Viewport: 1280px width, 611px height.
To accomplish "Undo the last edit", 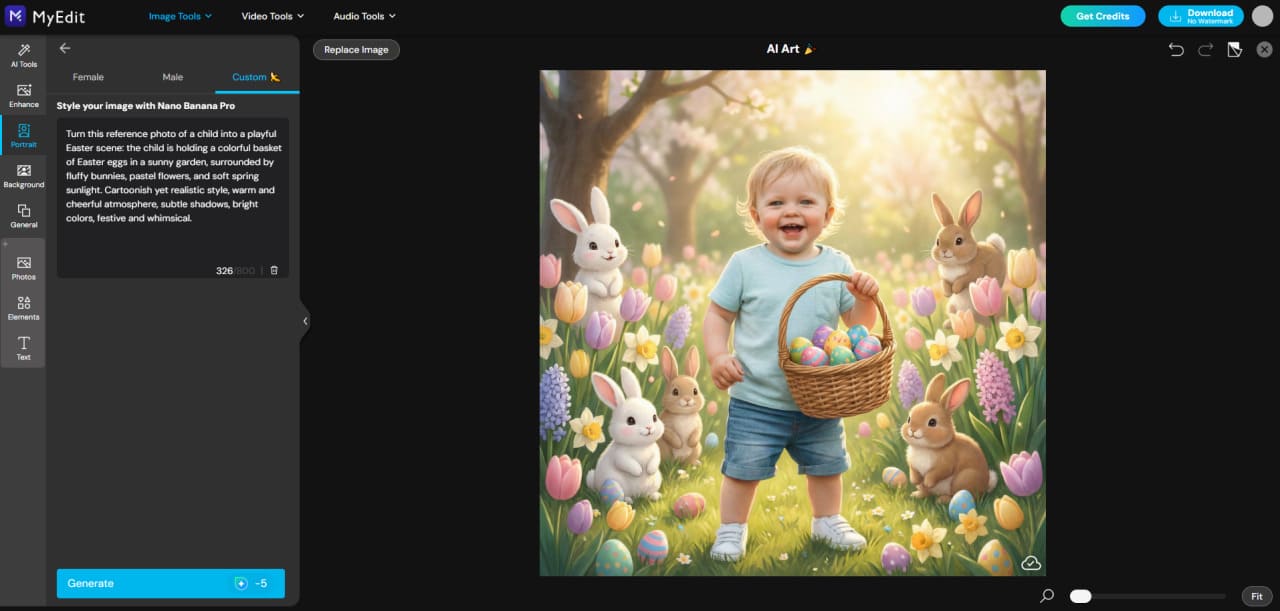I will 1176,48.
